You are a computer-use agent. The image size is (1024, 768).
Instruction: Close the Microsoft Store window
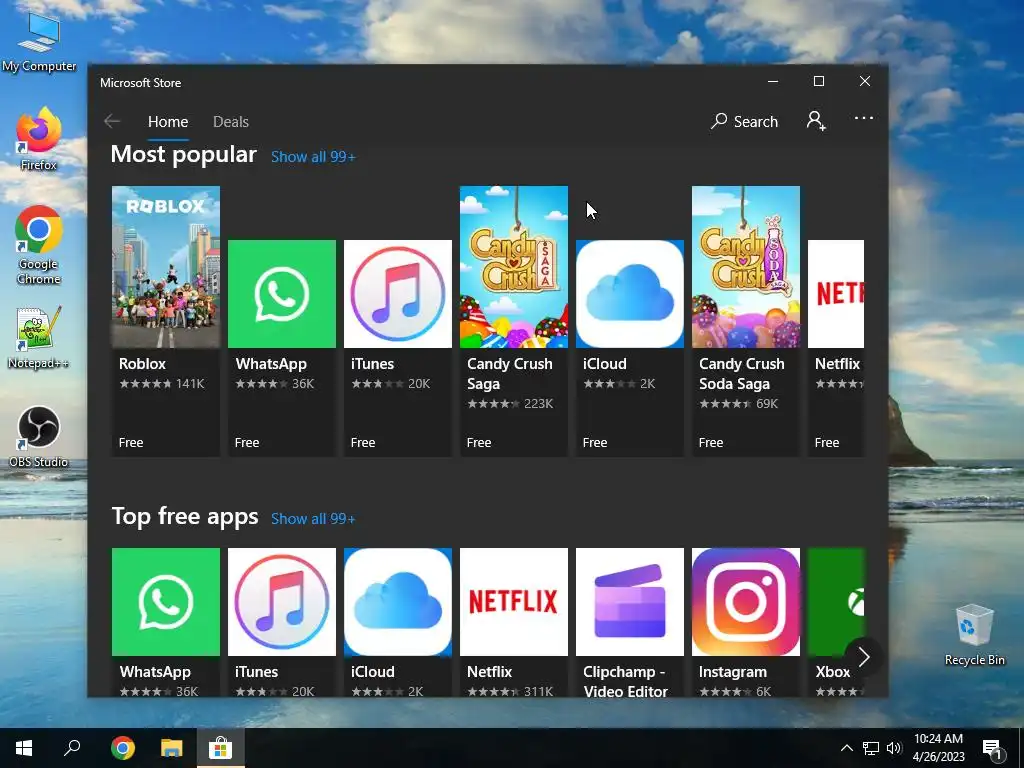(865, 82)
